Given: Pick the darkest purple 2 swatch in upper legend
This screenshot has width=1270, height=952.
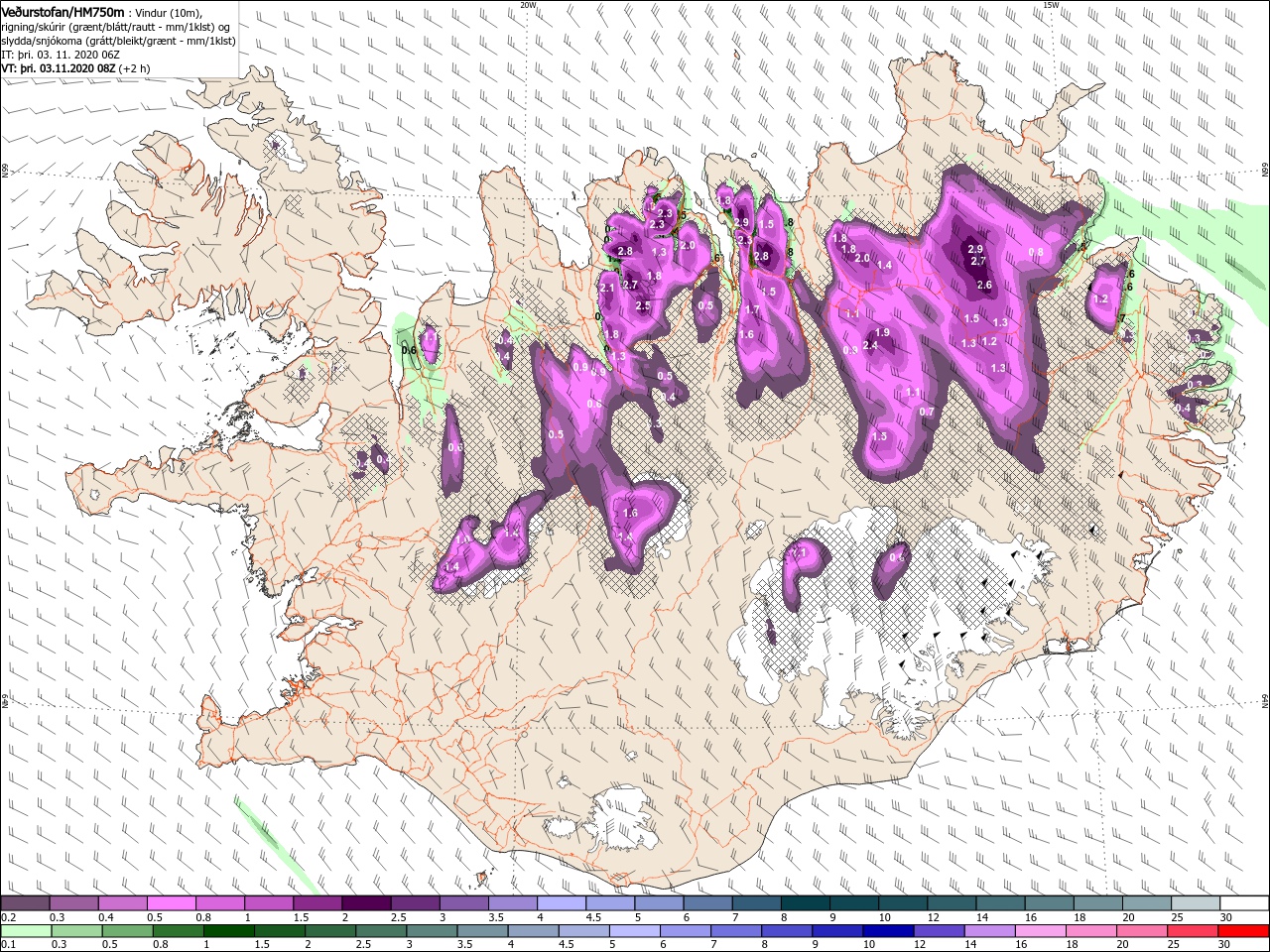Looking at the screenshot, I should point(366,903).
